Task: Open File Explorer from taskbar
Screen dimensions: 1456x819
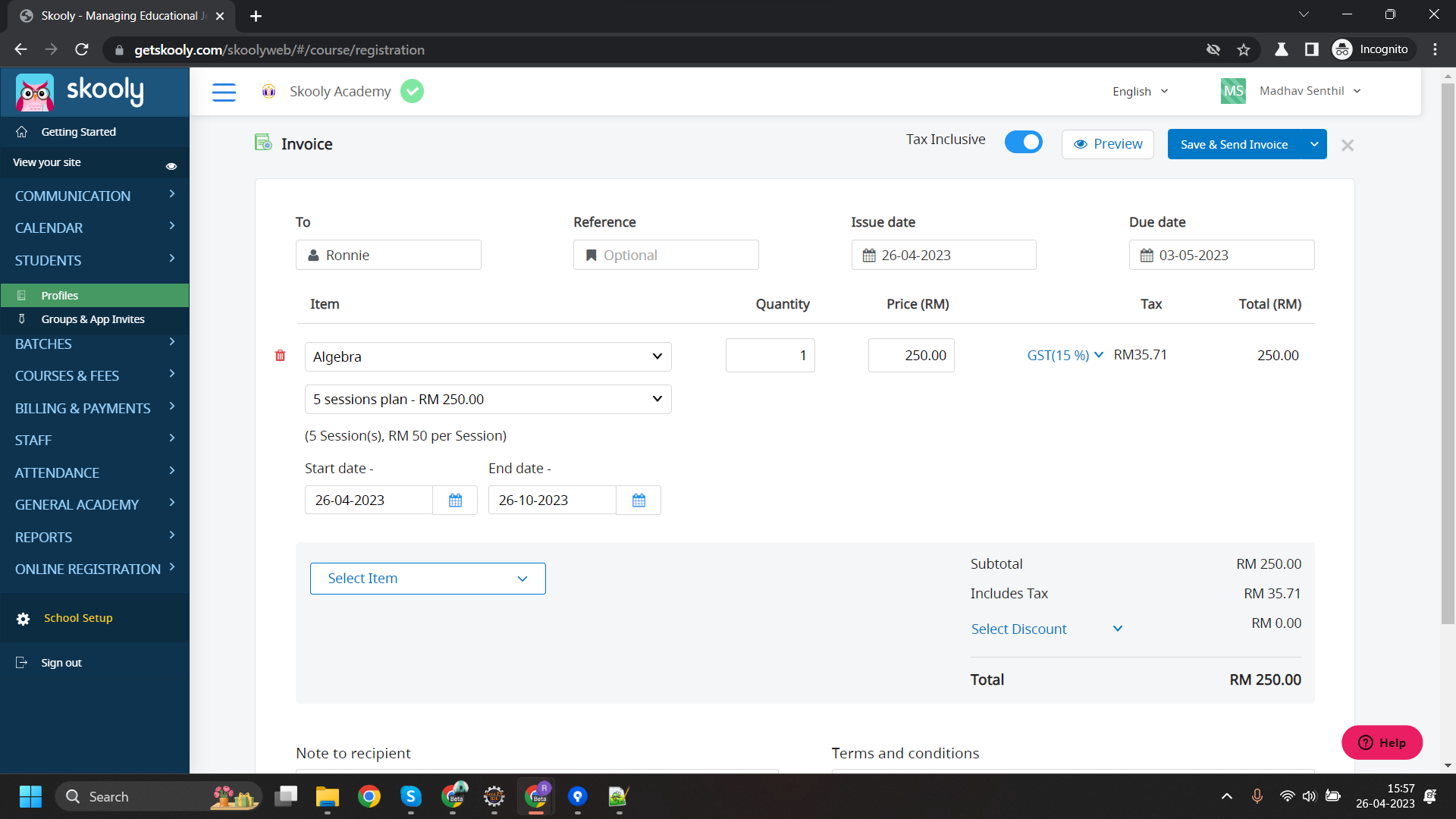Action: [x=328, y=796]
